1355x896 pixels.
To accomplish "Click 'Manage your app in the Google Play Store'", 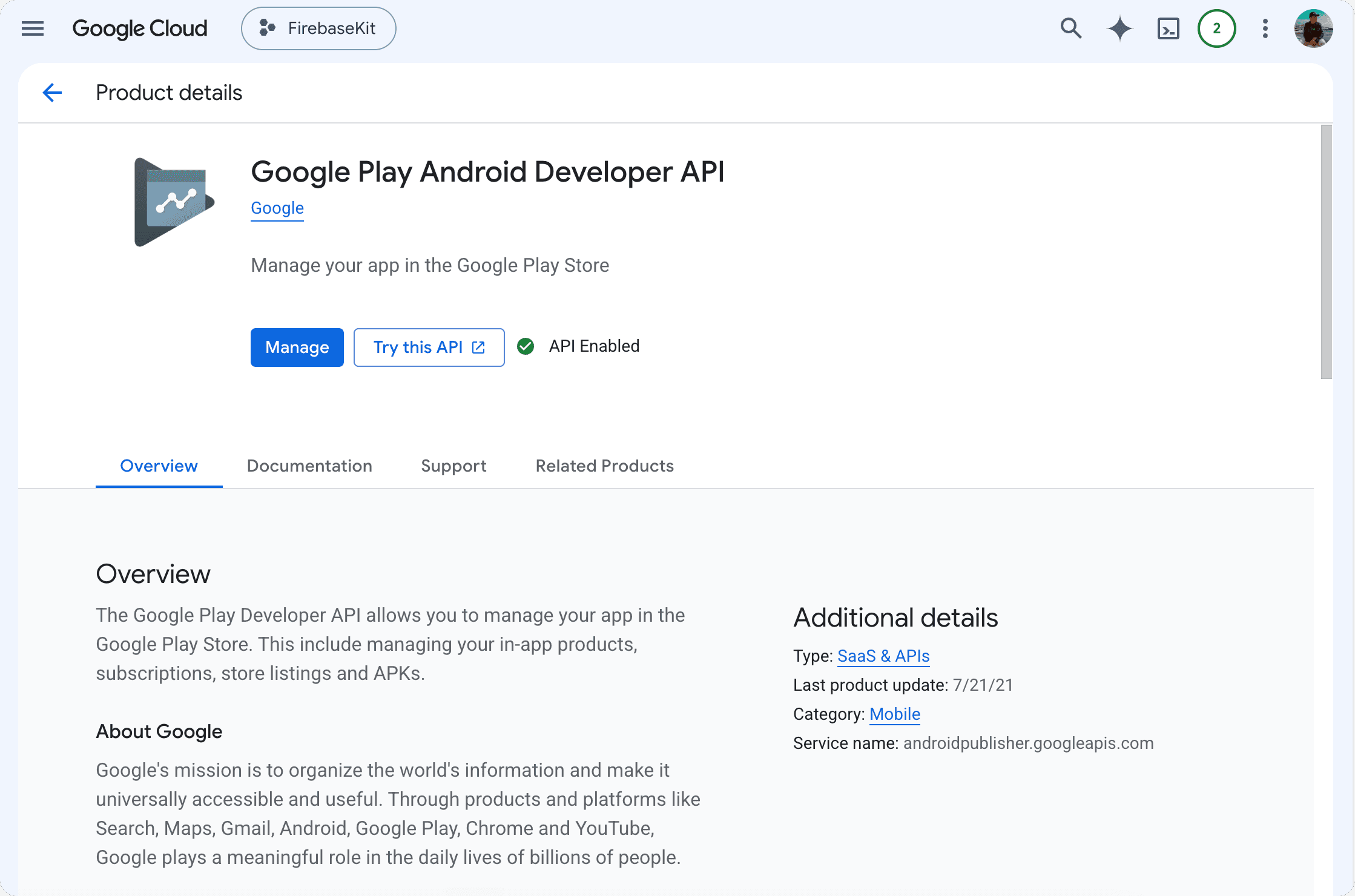I will [430, 266].
